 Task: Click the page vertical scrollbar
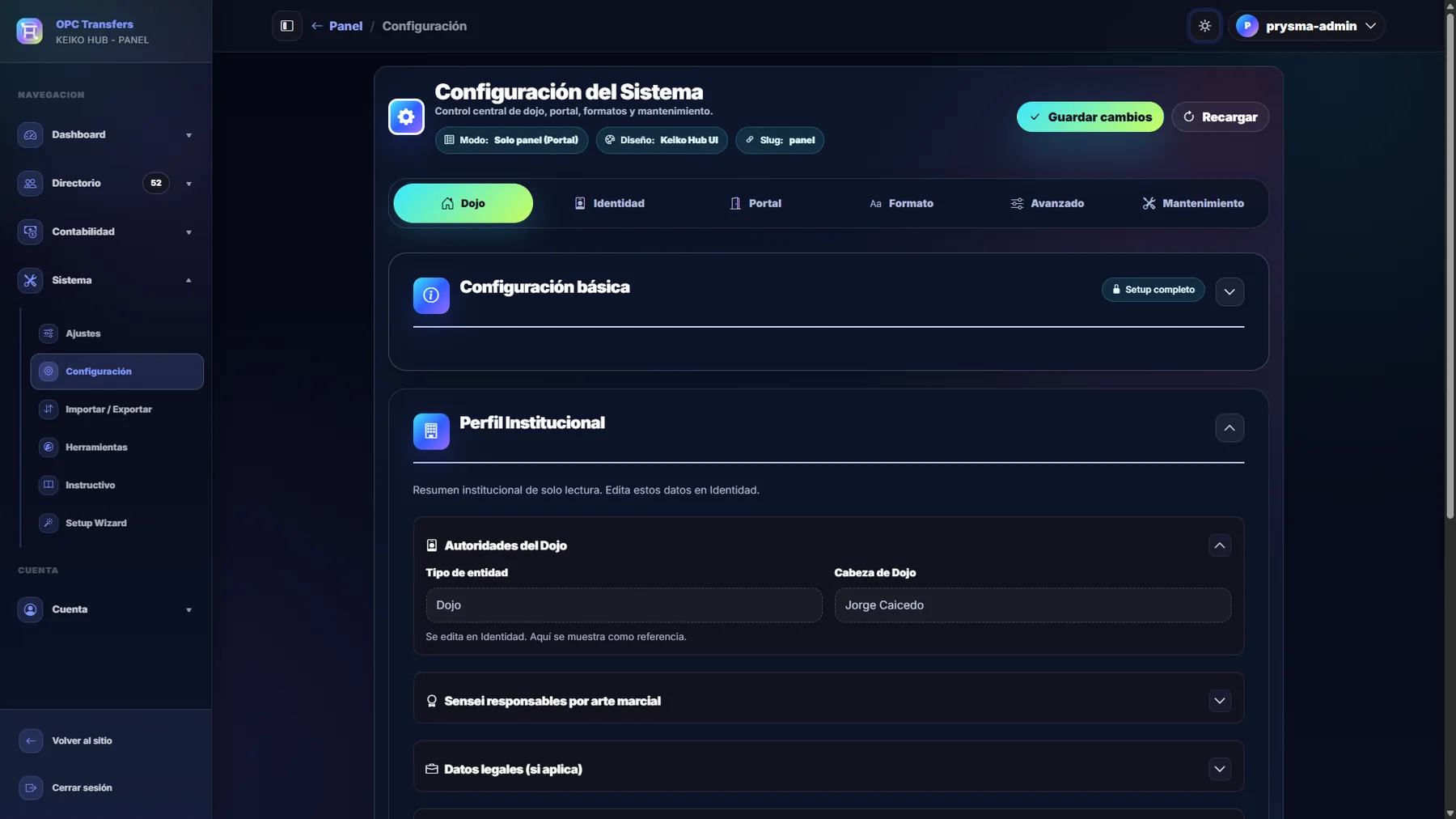(x=1450, y=265)
